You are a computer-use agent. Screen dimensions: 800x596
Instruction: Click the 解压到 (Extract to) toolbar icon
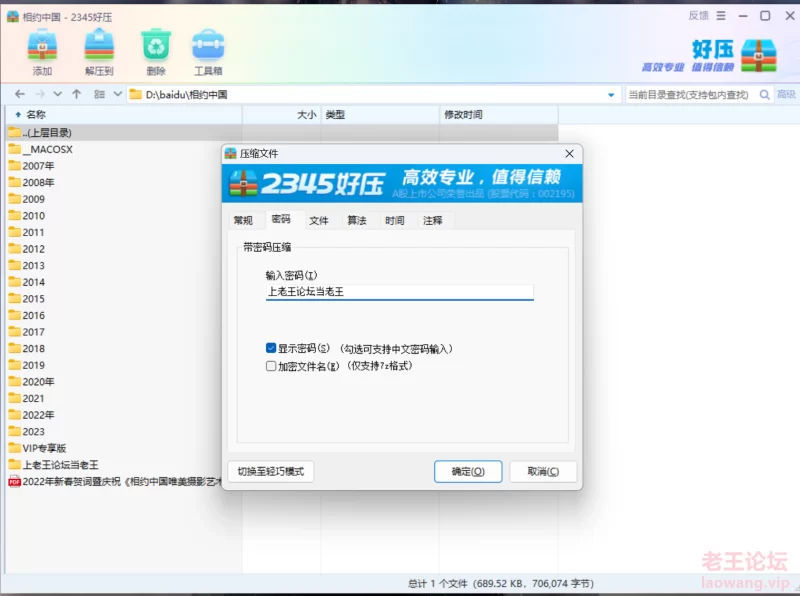(x=99, y=45)
